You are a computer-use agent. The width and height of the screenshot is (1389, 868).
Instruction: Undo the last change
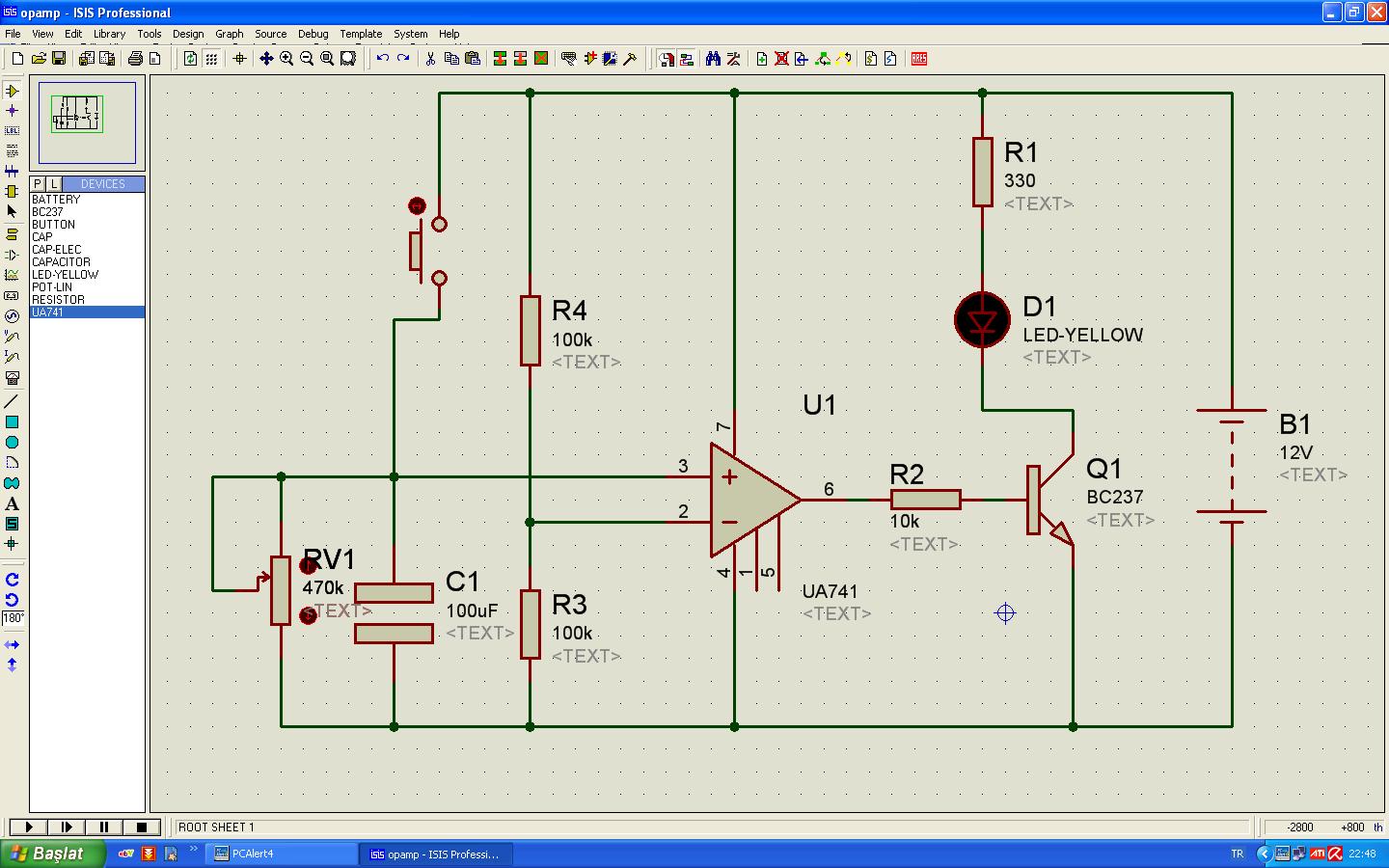click(383, 59)
